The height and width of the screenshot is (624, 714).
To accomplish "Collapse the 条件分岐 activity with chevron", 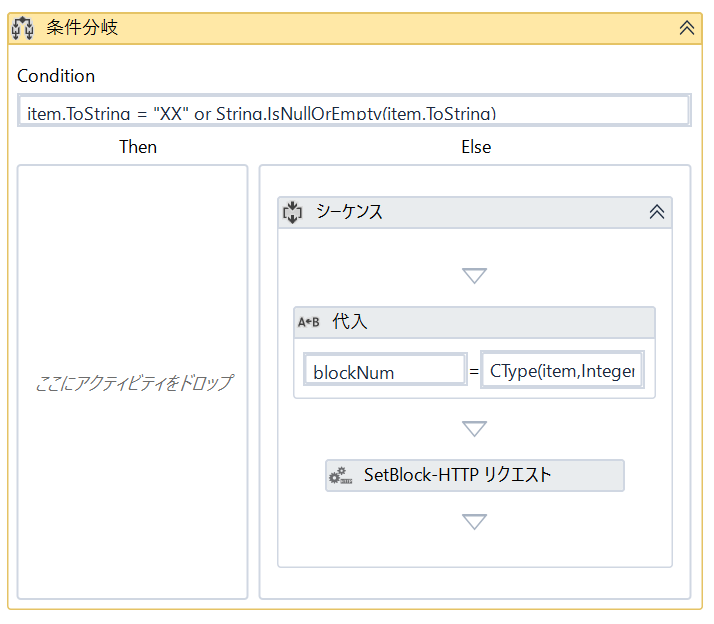I will tap(687, 28).
